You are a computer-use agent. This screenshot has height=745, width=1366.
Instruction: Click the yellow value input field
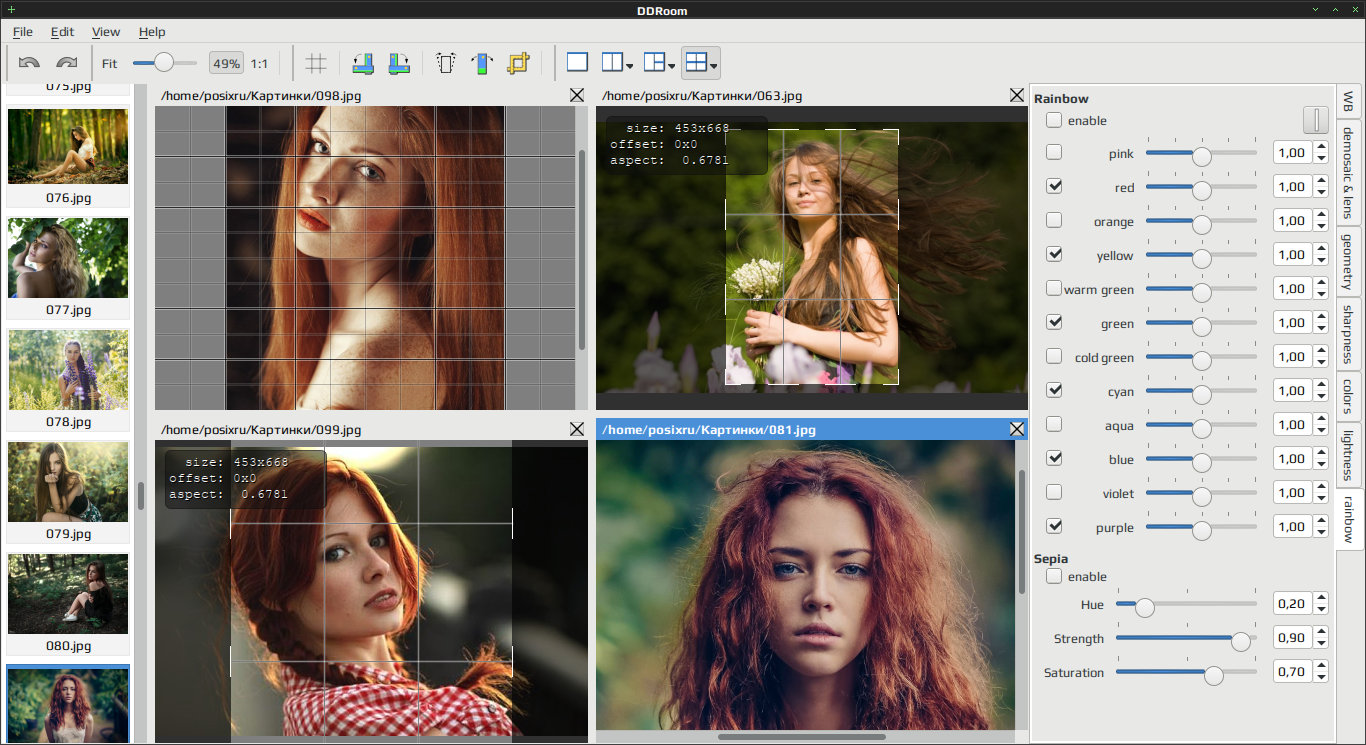point(1292,254)
